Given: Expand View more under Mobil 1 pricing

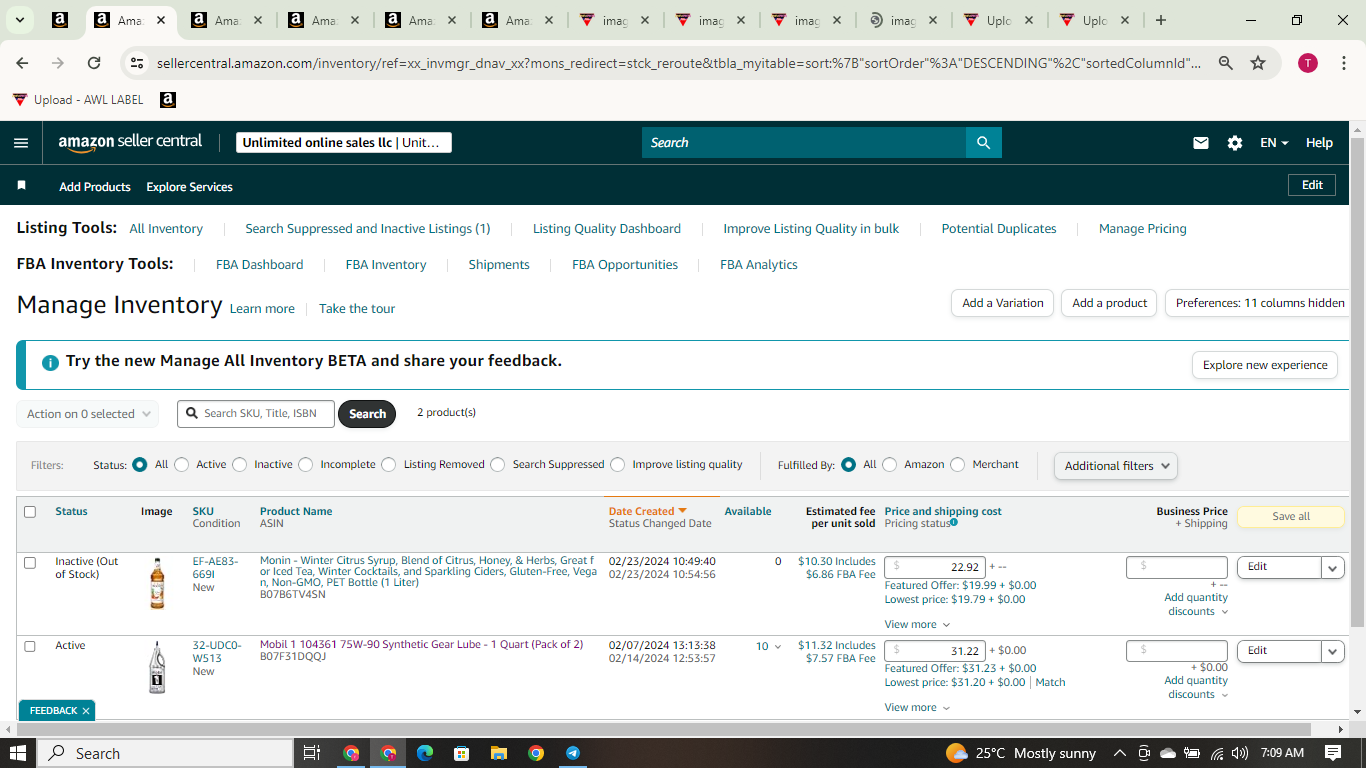Looking at the screenshot, I should [917, 708].
